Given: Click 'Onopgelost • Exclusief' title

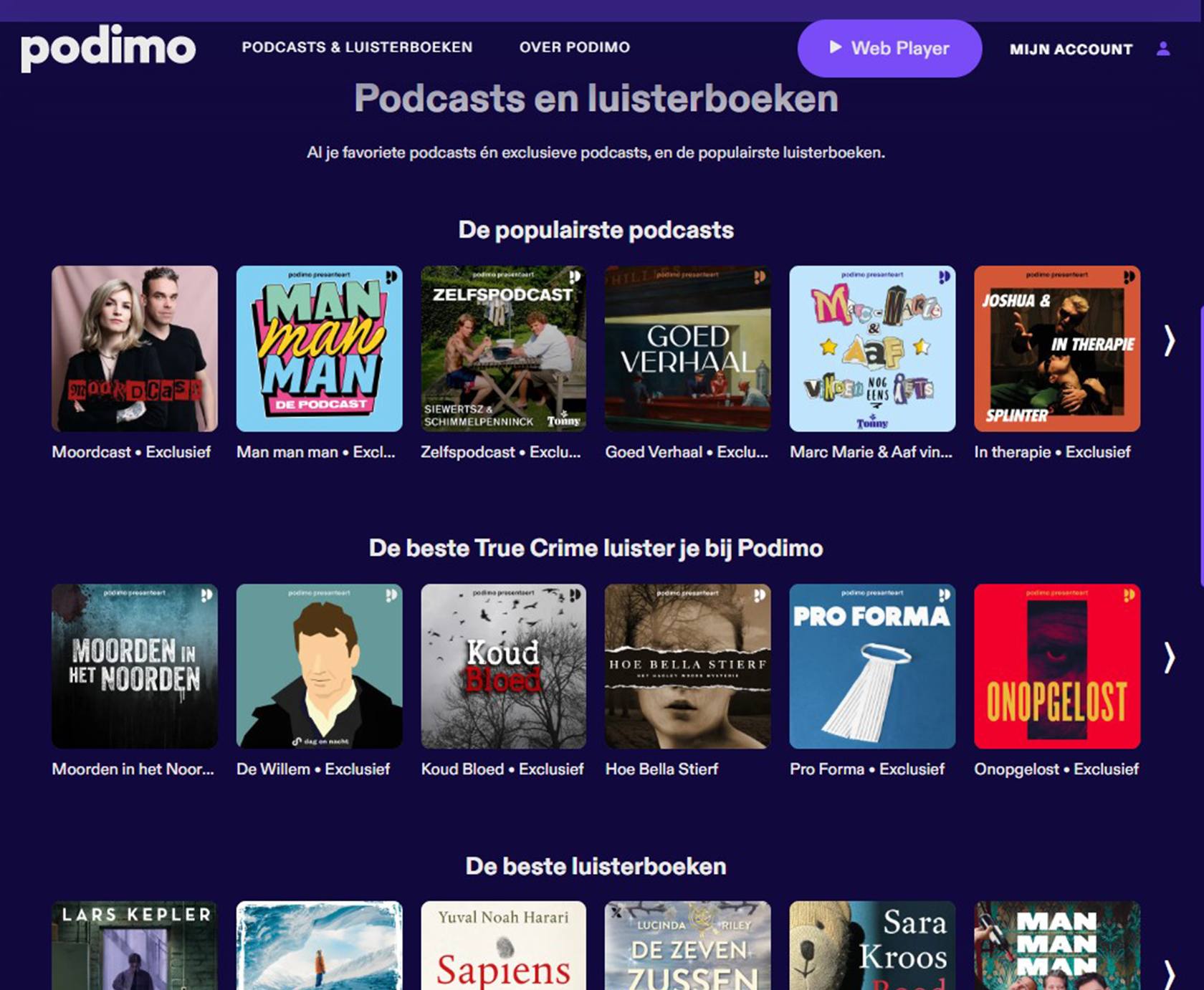Looking at the screenshot, I should click(1056, 769).
